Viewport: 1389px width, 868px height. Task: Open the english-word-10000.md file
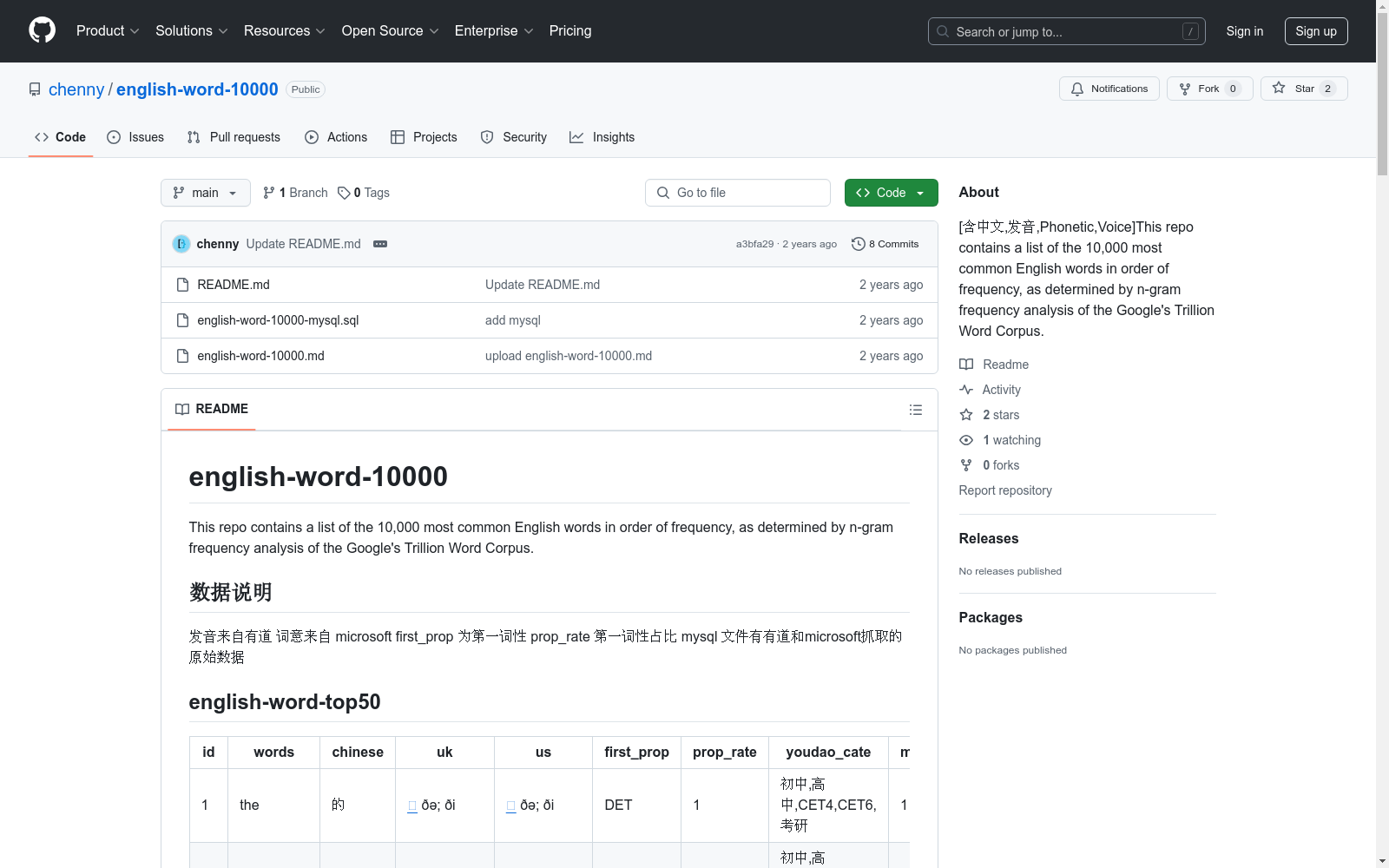pos(260,356)
